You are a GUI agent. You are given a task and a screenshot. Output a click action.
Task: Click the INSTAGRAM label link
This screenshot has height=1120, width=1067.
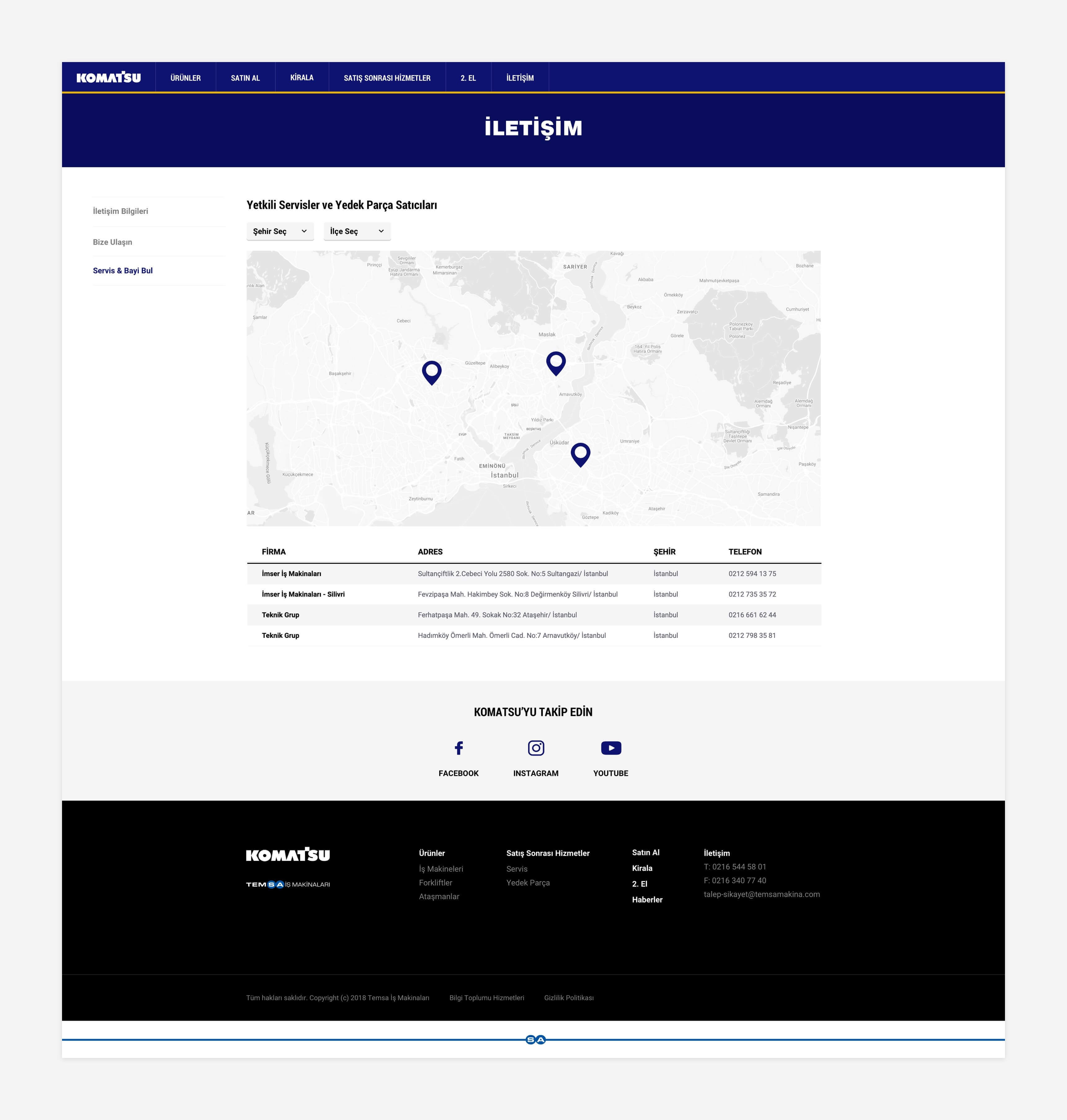point(536,773)
